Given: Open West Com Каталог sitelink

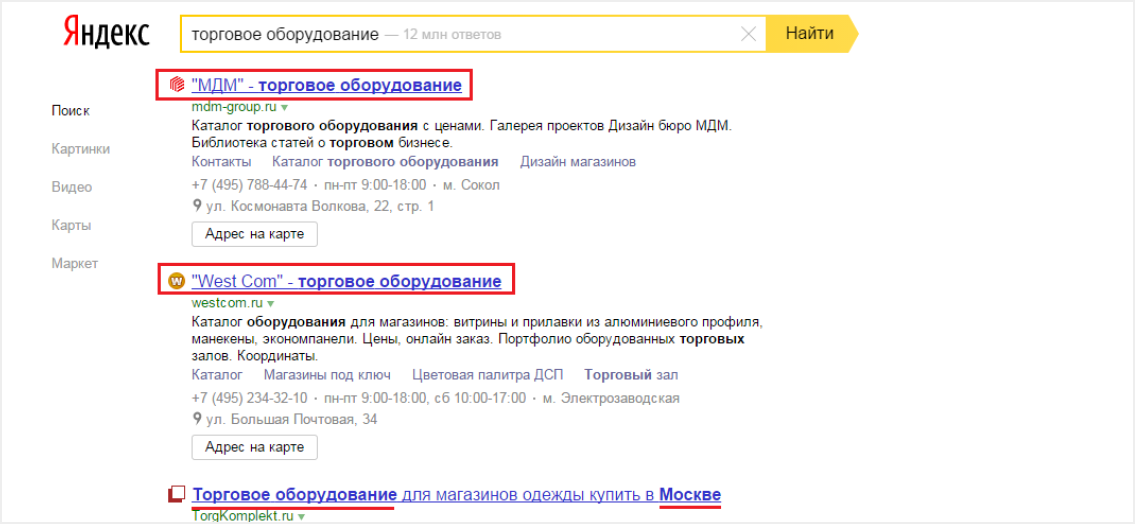Looking at the screenshot, I should [217, 375].
